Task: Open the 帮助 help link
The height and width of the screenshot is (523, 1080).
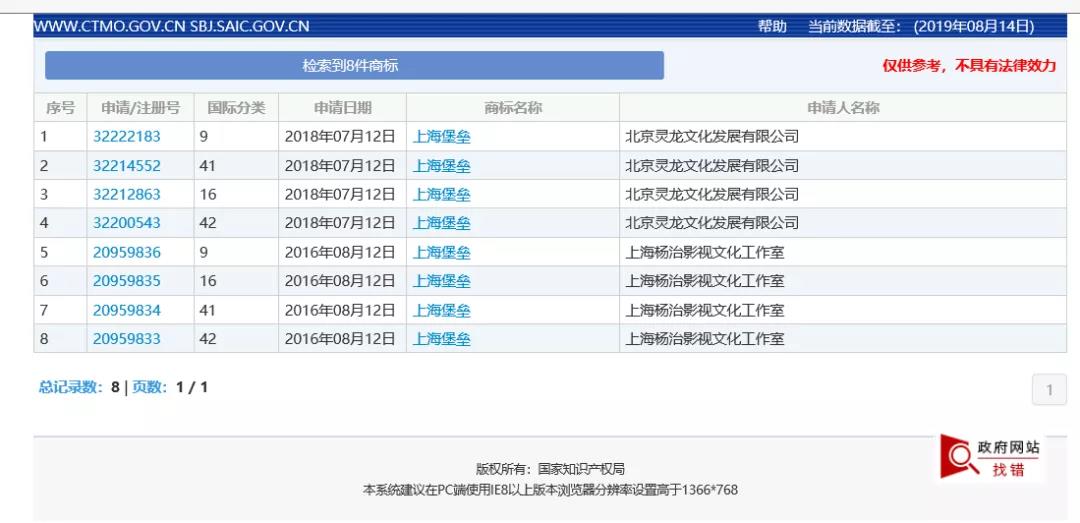Action: (x=772, y=26)
